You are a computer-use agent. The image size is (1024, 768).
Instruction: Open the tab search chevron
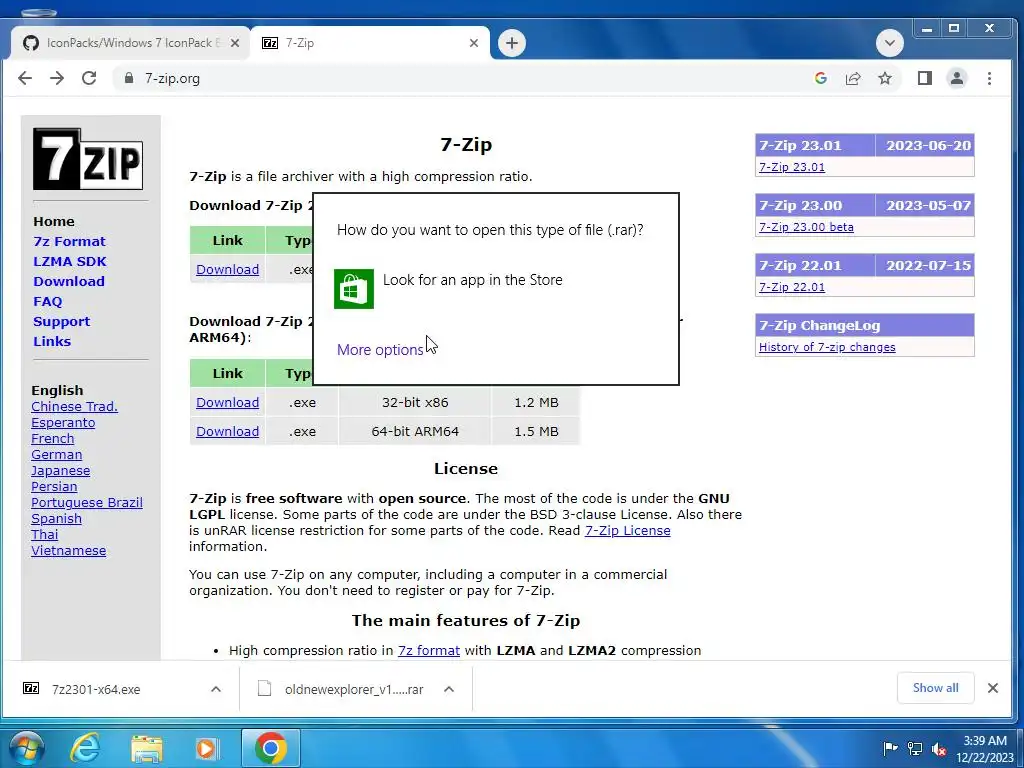tap(889, 43)
